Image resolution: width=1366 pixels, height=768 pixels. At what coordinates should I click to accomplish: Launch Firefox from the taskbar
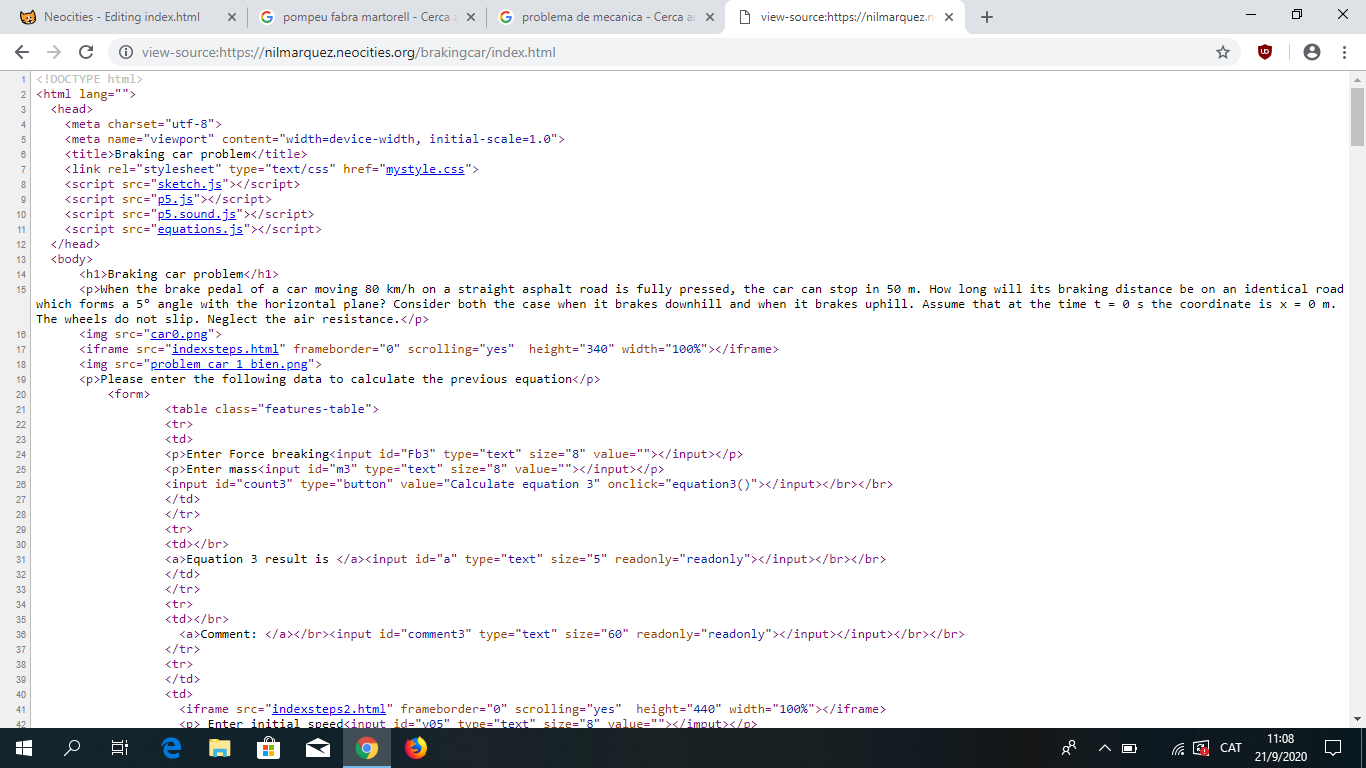click(415, 748)
